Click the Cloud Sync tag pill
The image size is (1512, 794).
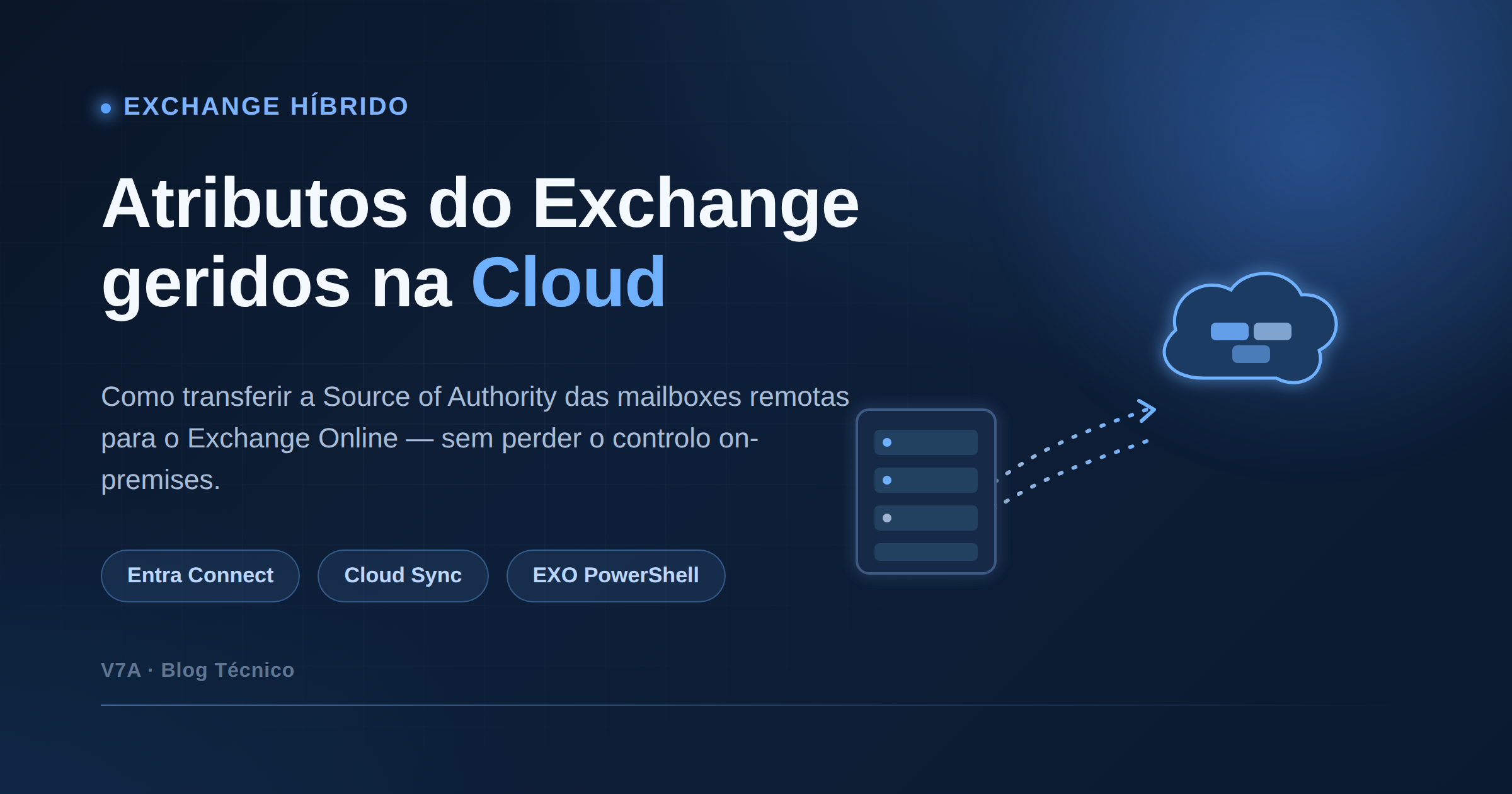(403, 575)
